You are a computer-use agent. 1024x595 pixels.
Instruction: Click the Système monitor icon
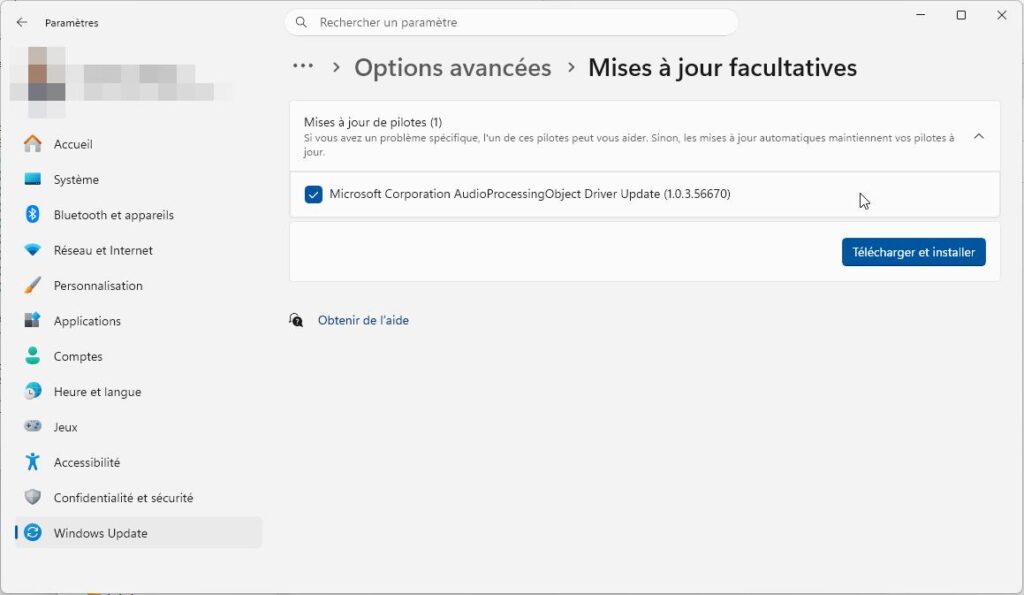click(x=33, y=179)
